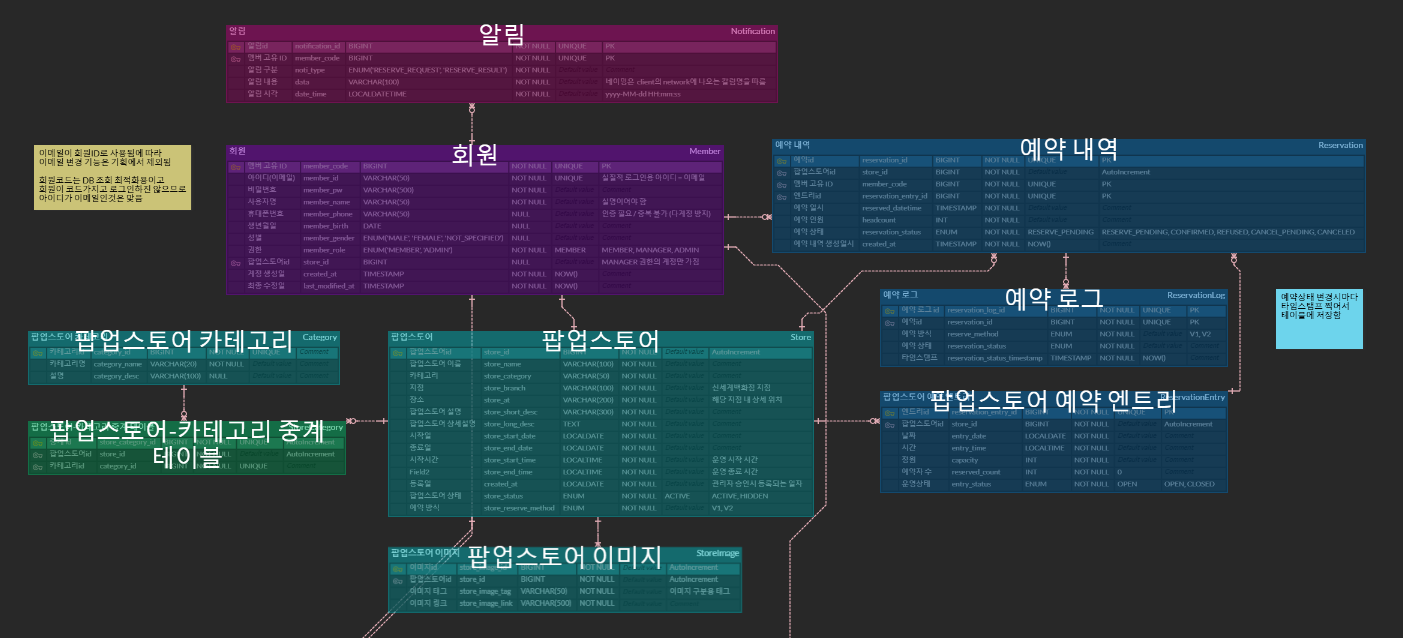Click the store_image_link field in StoreImage
Image resolution: width=1403 pixels, height=638 pixels.
point(486,603)
